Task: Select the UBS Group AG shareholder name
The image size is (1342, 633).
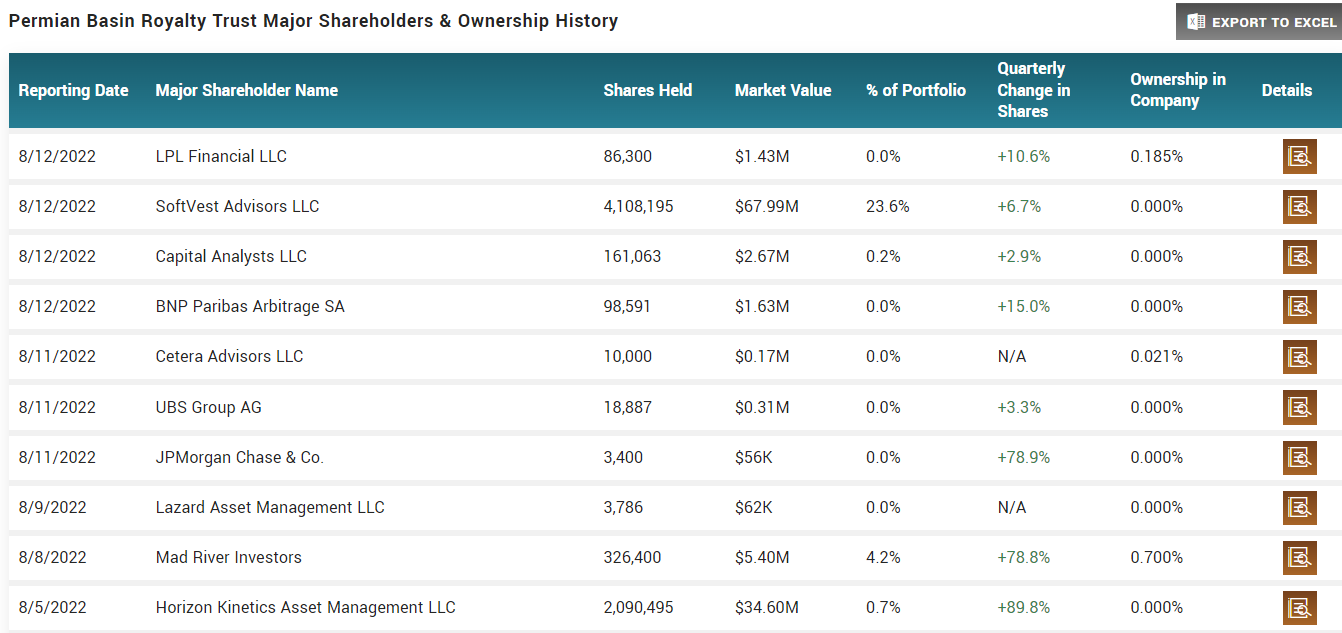Action: click(x=209, y=407)
